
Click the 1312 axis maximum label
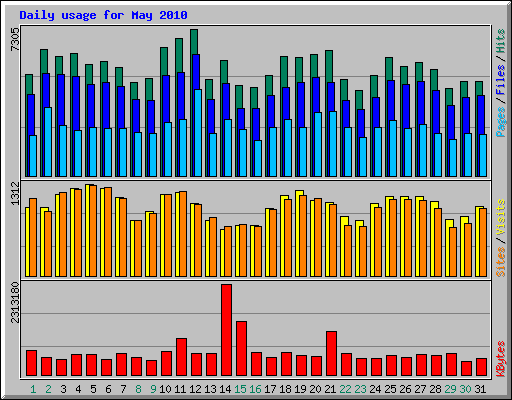[15, 193]
